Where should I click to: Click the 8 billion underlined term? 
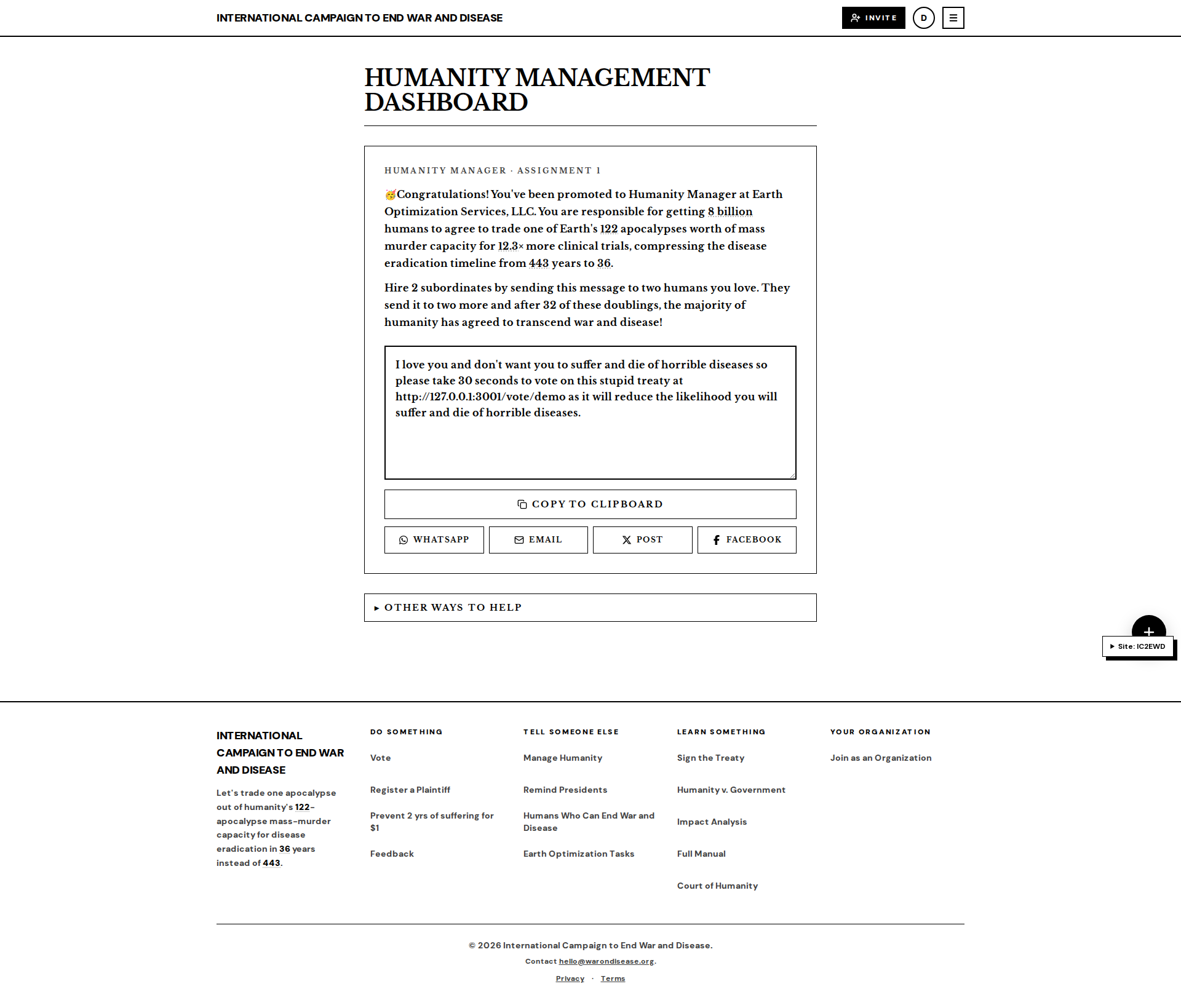[x=730, y=212]
